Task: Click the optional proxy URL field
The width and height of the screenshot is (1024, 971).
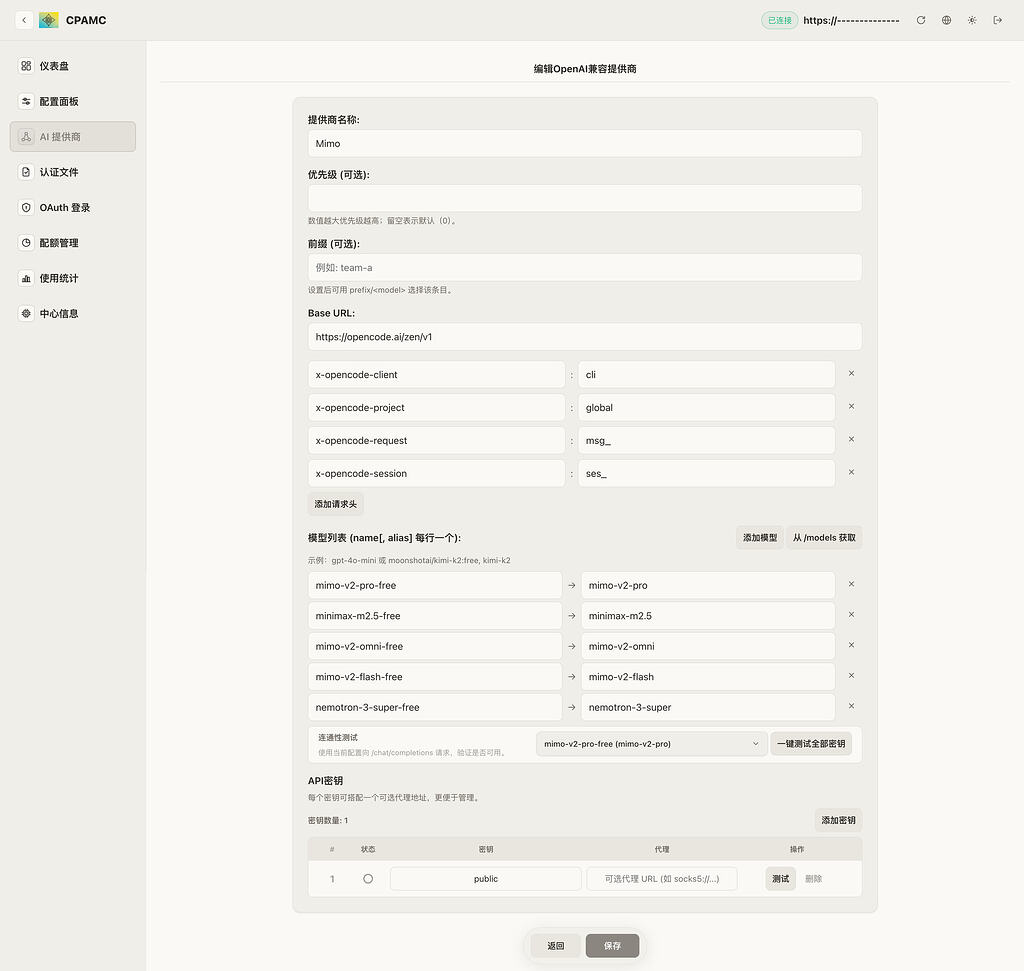Action: click(662, 879)
